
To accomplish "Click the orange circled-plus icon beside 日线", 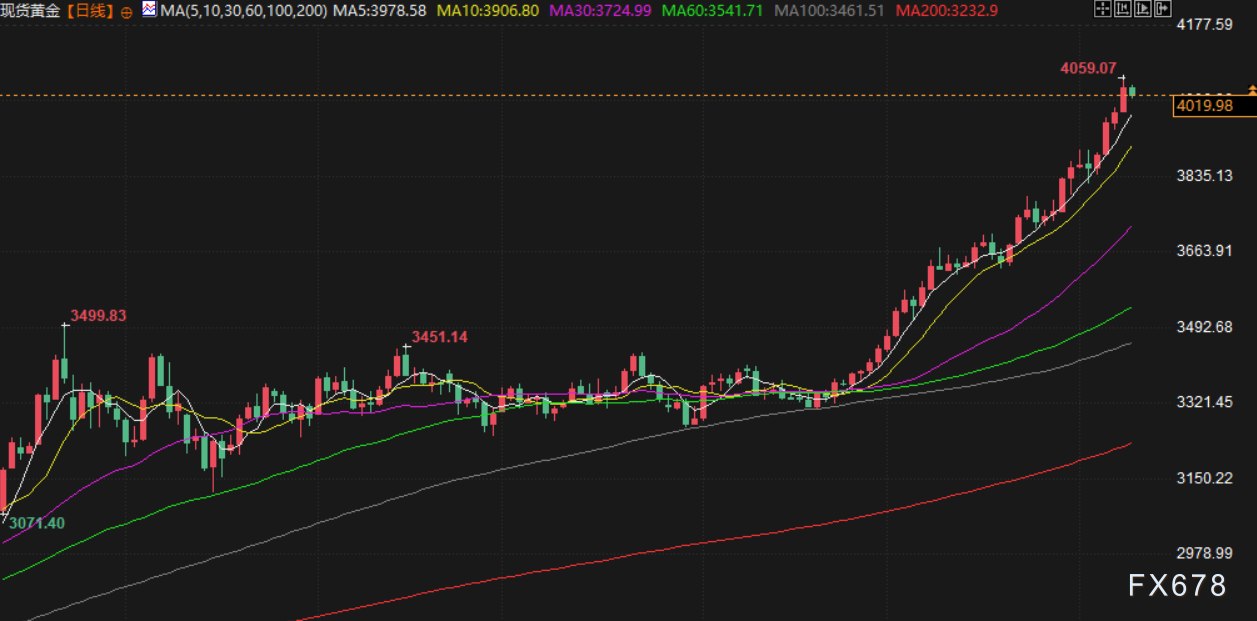I will point(126,12).
